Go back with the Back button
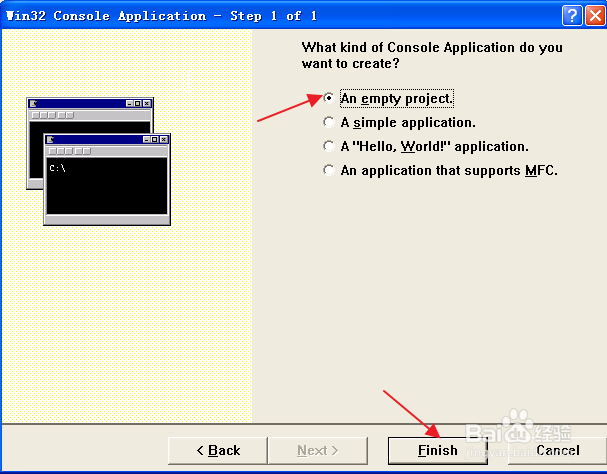The width and height of the screenshot is (607, 474). 218,450
